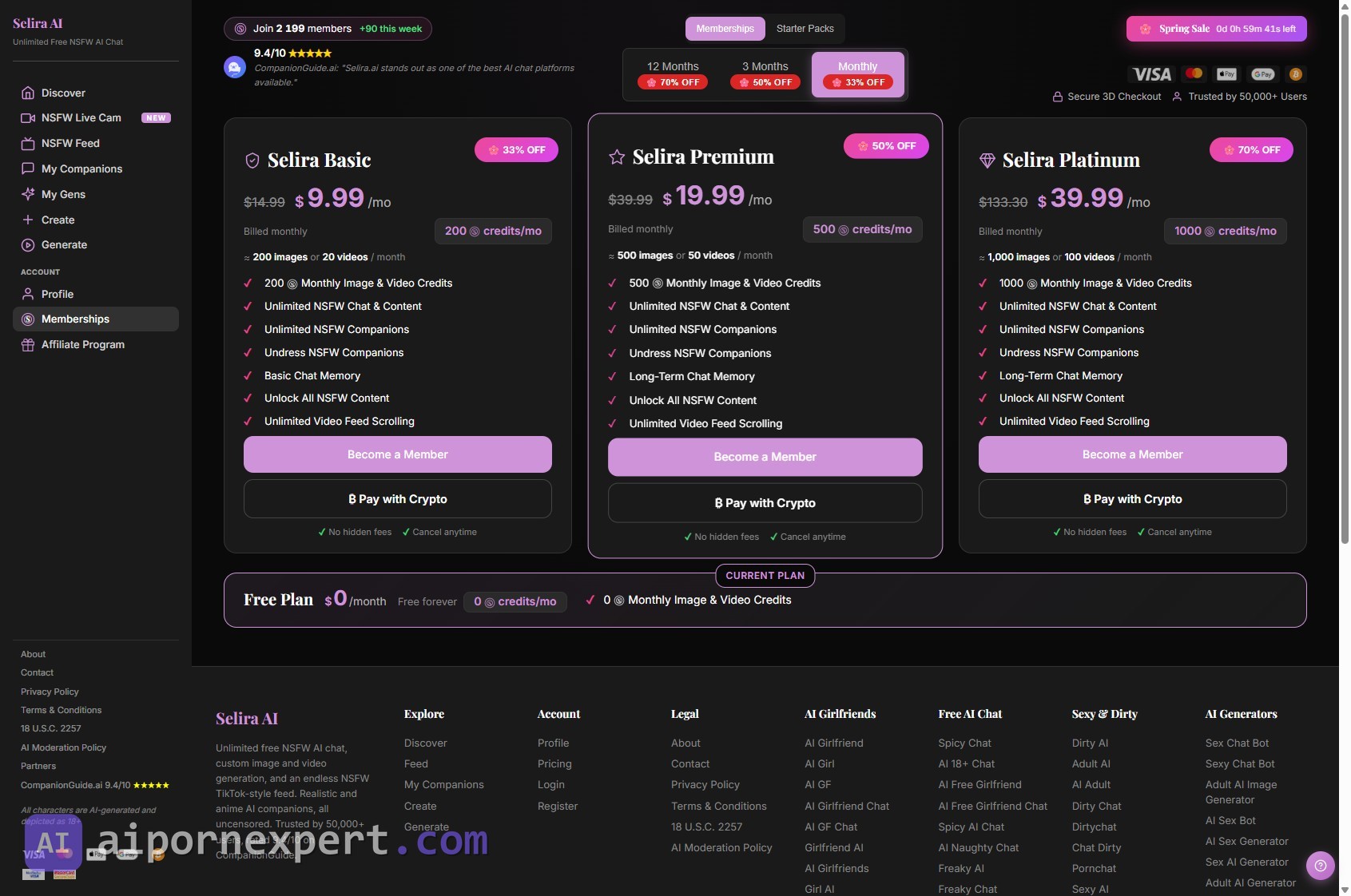This screenshot has width=1351, height=896.
Task: Open Partners link in sidebar footer
Action: click(38, 766)
